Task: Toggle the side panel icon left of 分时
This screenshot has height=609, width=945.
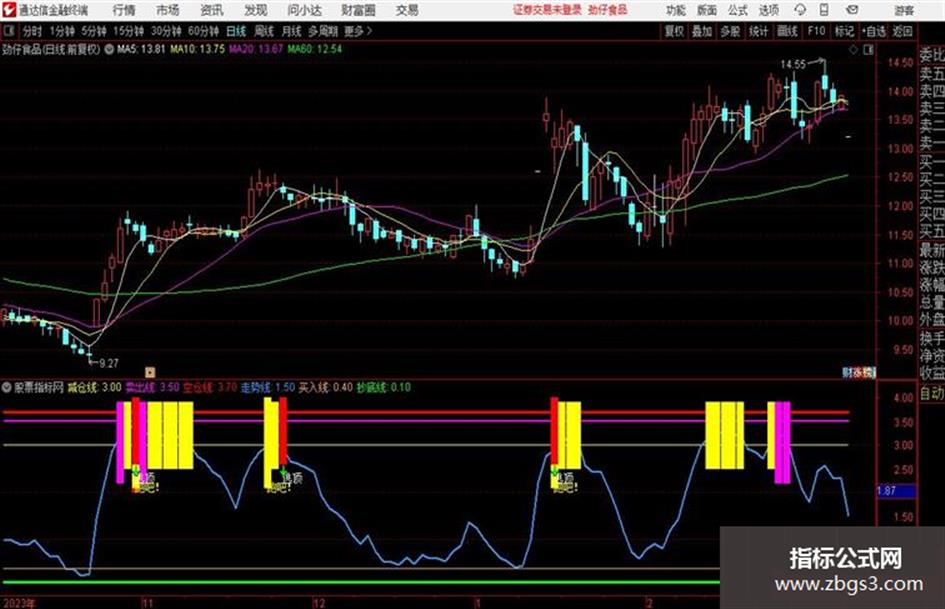Action: [x=9, y=31]
